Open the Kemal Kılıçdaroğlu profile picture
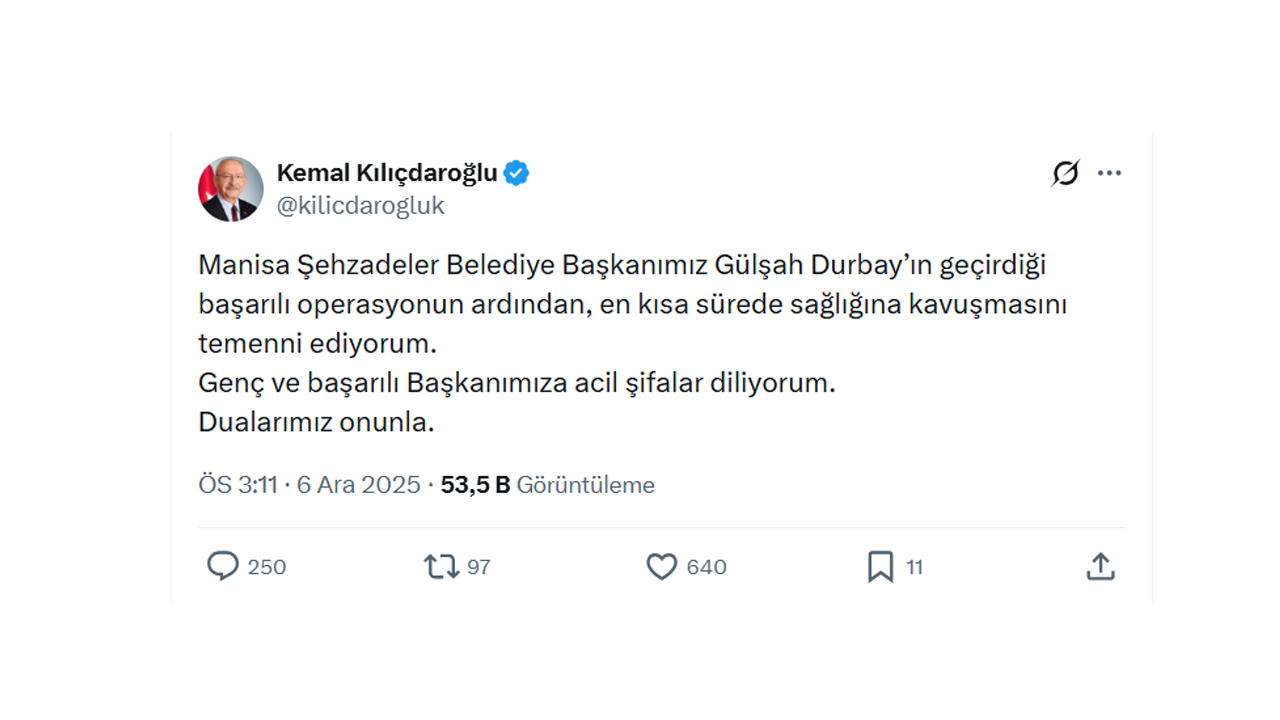Viewport: 1280px width, 720px height. point(231,189)
